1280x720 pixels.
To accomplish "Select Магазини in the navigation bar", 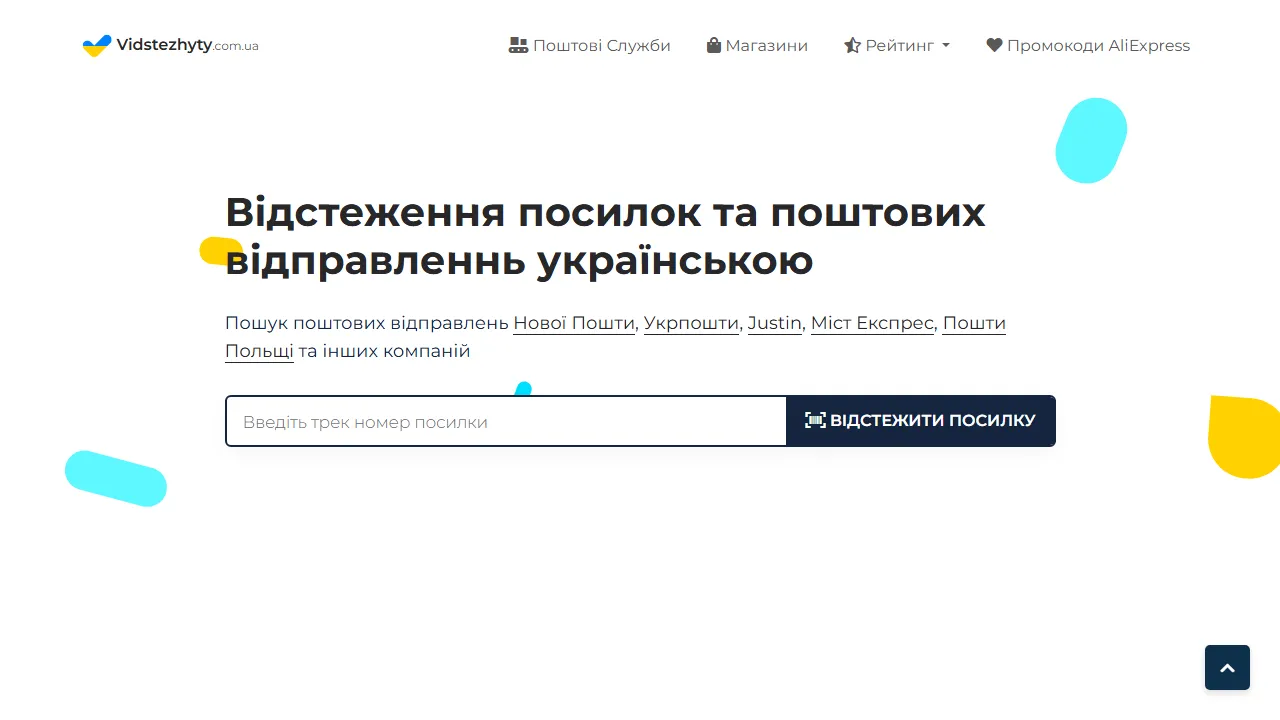I will coord(768,45).
